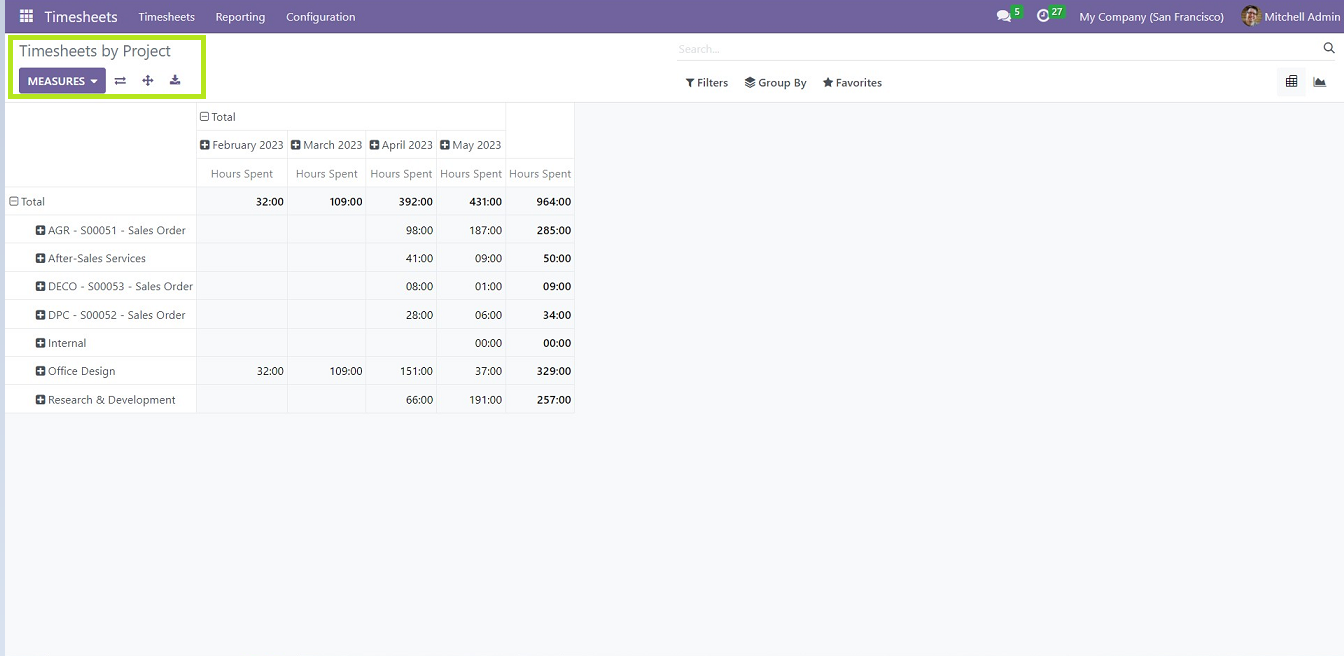Image resolution: width=1344 pixels, height=656 pixels.
Task: Sort by Hours Spent under February 2023
Action: tap(242, 173)
